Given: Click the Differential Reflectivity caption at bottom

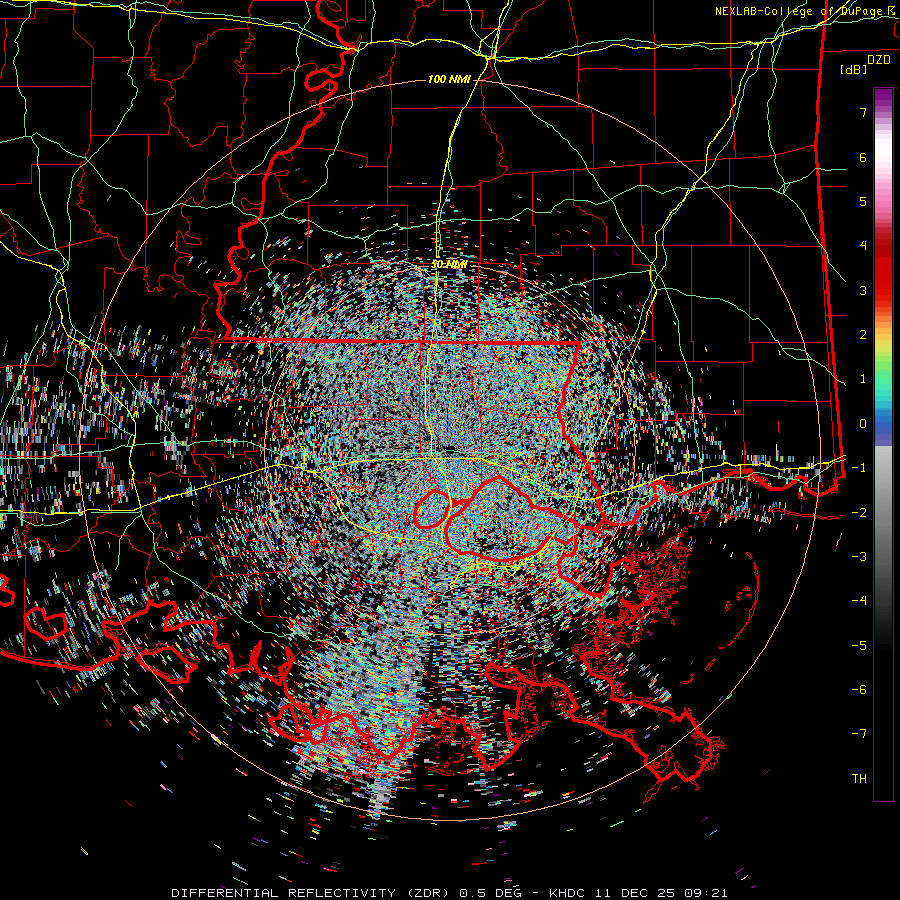Looking at the screenshot, I should 449,893.
